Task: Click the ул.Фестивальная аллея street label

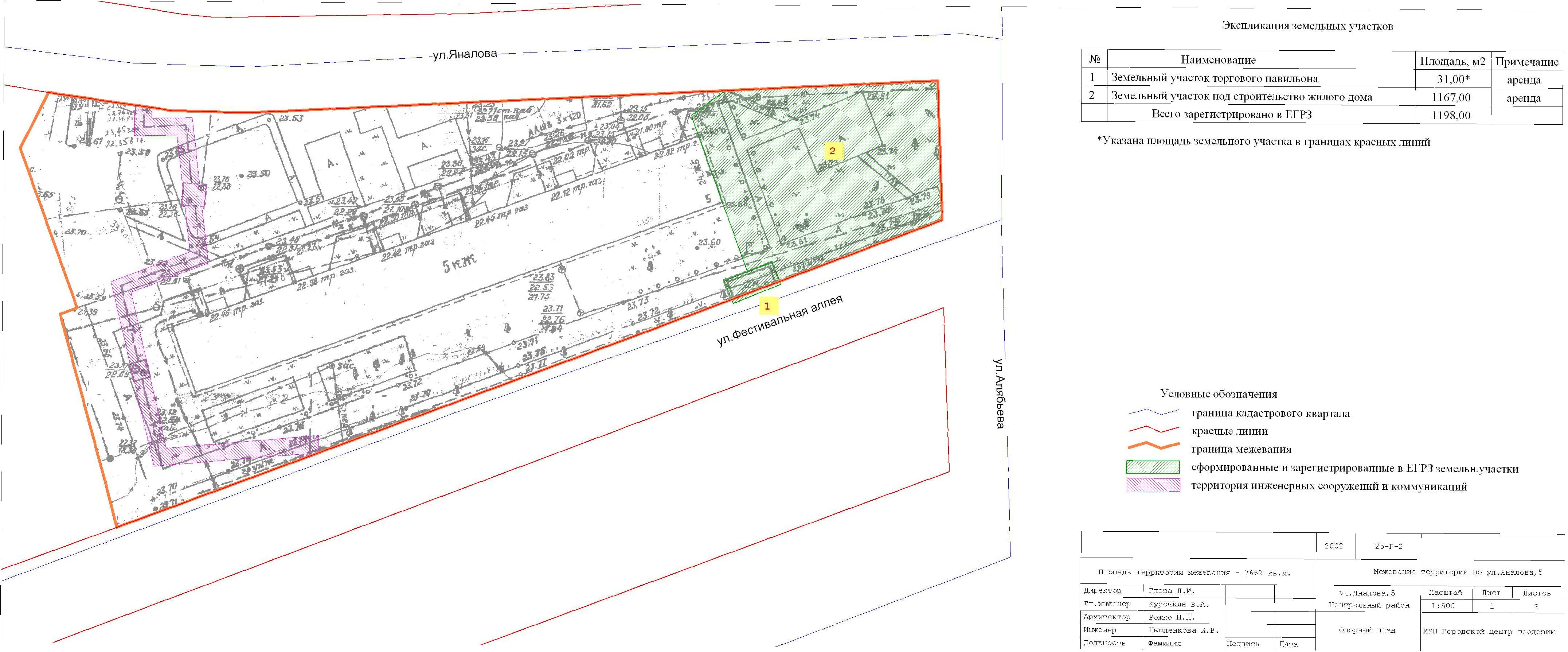Action: [x=780, y=322]
